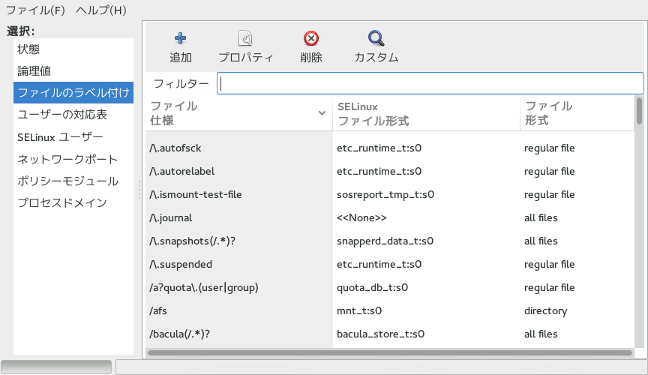Click the <<None>> cell

pos(362,218)
